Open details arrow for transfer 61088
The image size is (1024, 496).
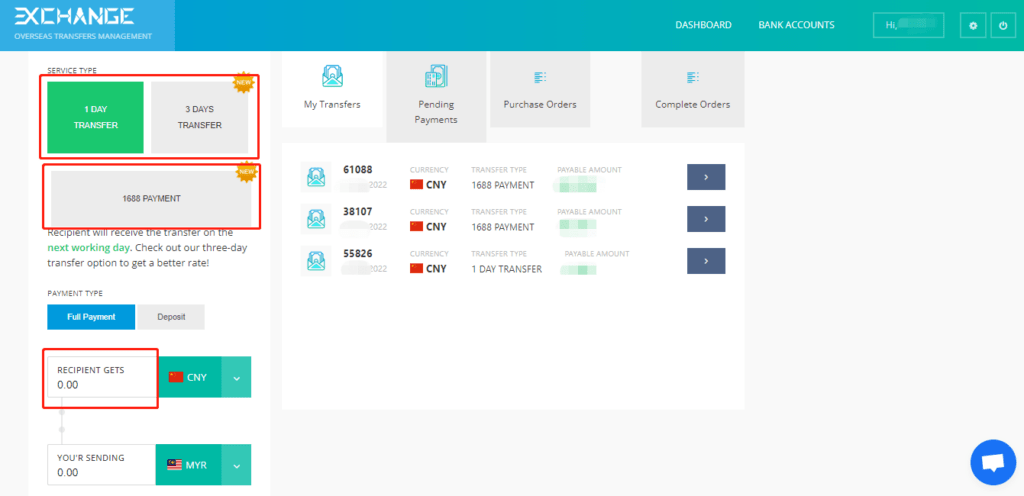coord(706,177)
